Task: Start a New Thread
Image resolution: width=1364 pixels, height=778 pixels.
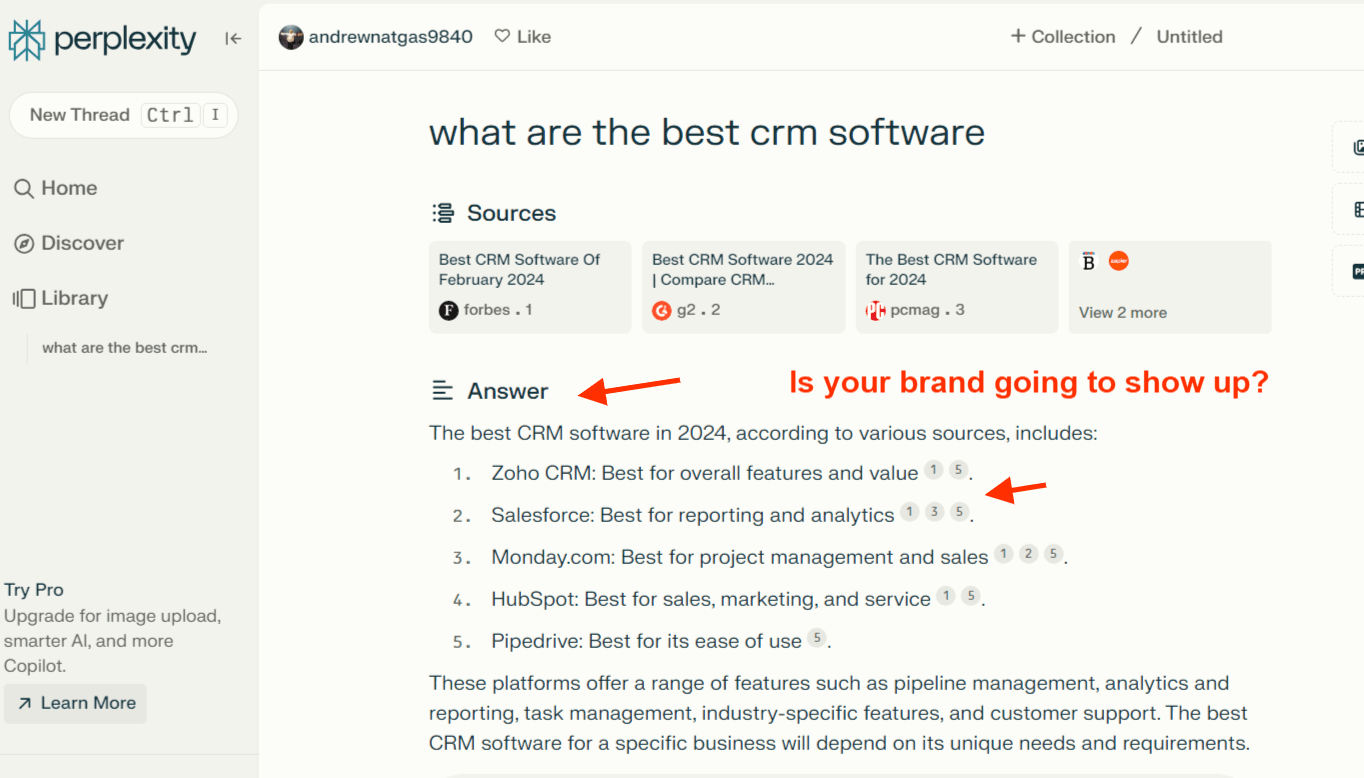Action: (x=80, y=115)
